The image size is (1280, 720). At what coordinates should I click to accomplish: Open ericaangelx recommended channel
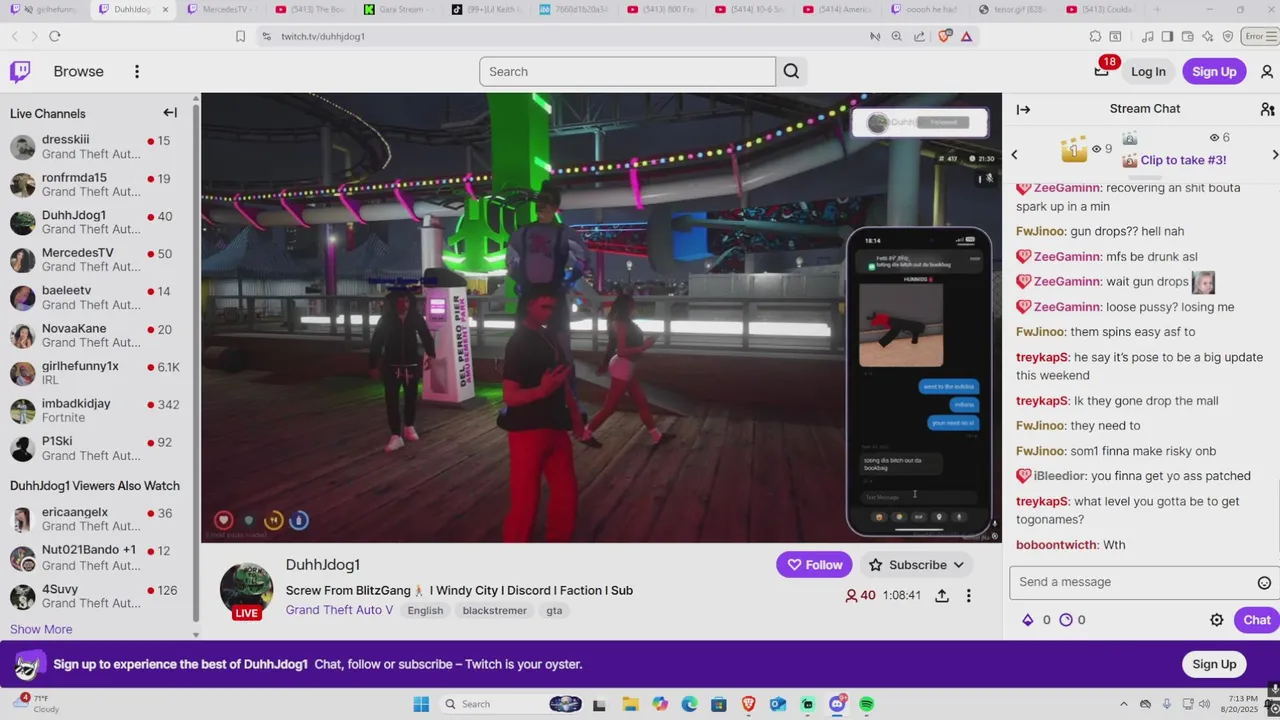pos(99,519)
